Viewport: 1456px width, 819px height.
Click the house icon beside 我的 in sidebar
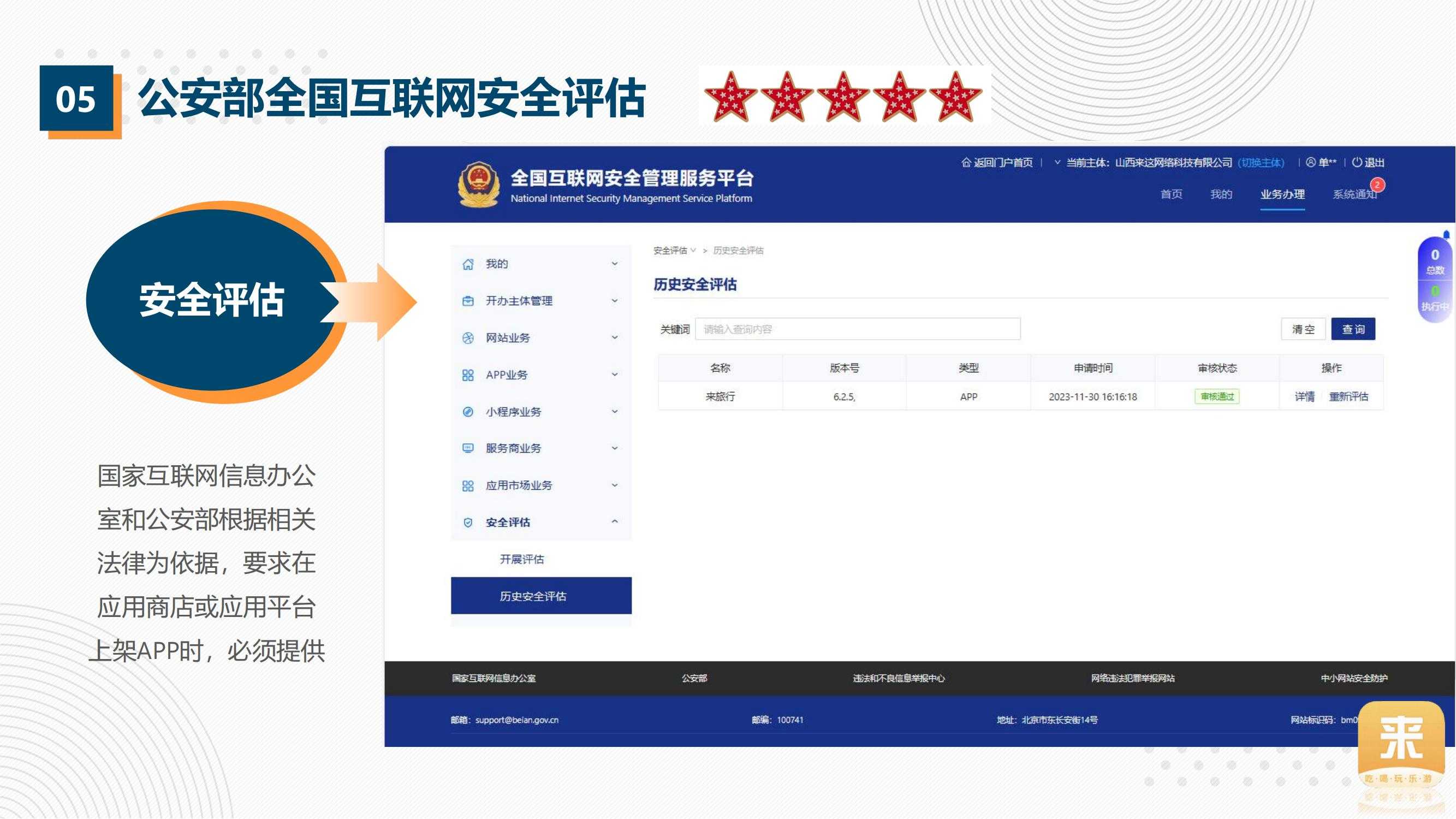pyautogui.click(x=468, y=264)
